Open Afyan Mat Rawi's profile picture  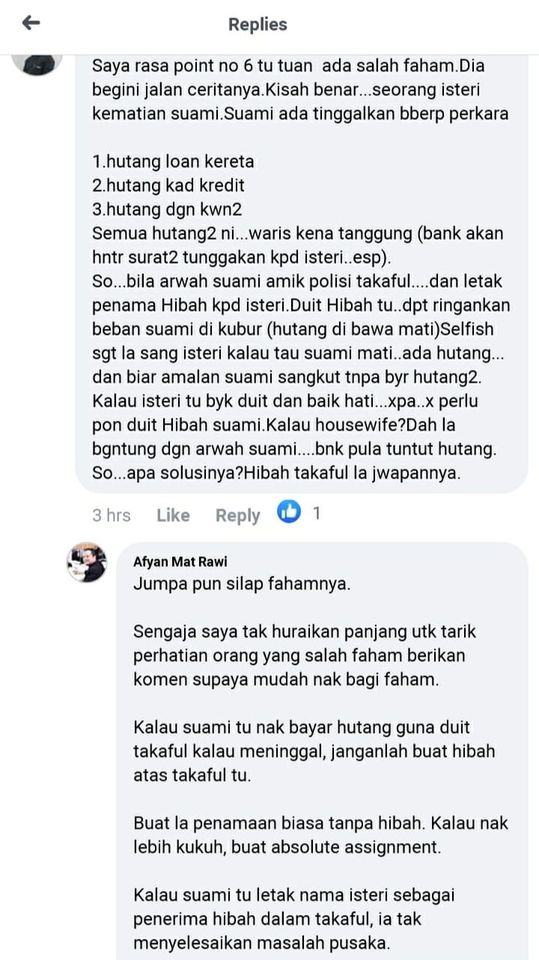click(87, 562)
